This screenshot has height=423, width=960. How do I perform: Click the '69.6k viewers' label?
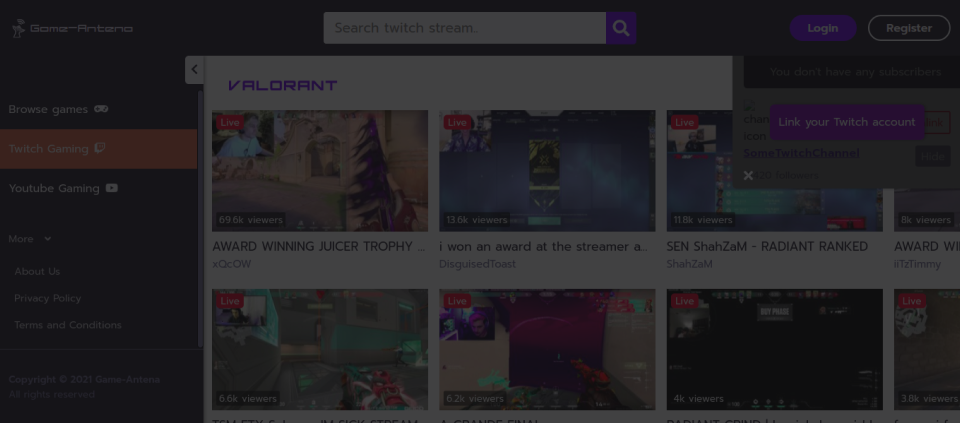click(251, 220)
